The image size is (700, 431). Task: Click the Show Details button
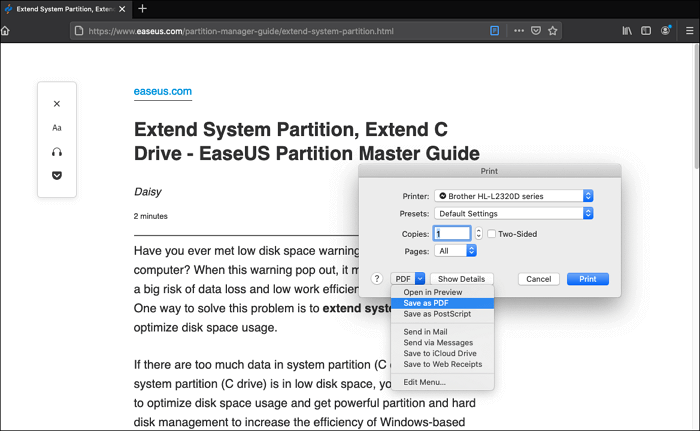pos(462,279)
